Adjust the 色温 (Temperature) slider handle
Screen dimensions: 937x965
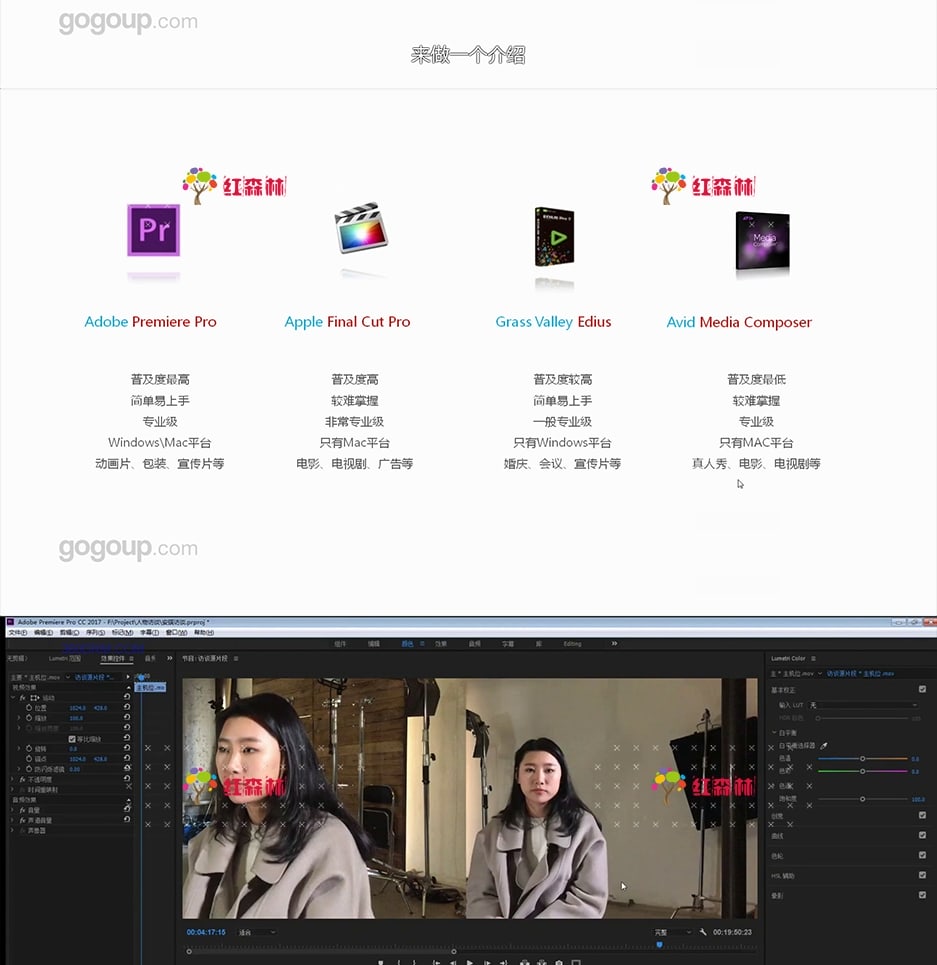[x=863, y=759]
